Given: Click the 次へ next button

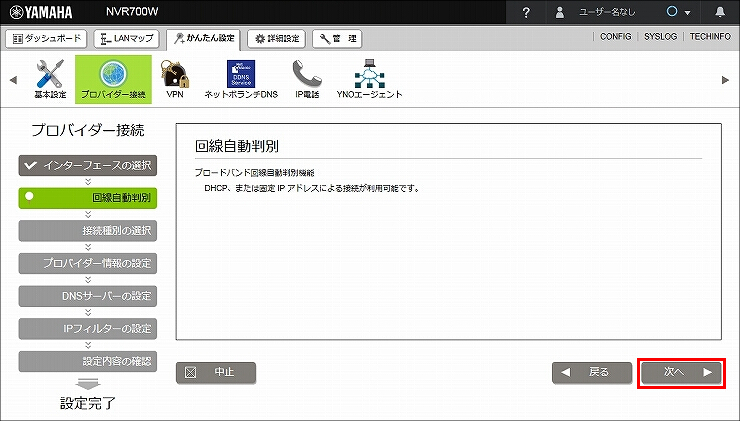Looking at the screenshot, I should 681,372.
